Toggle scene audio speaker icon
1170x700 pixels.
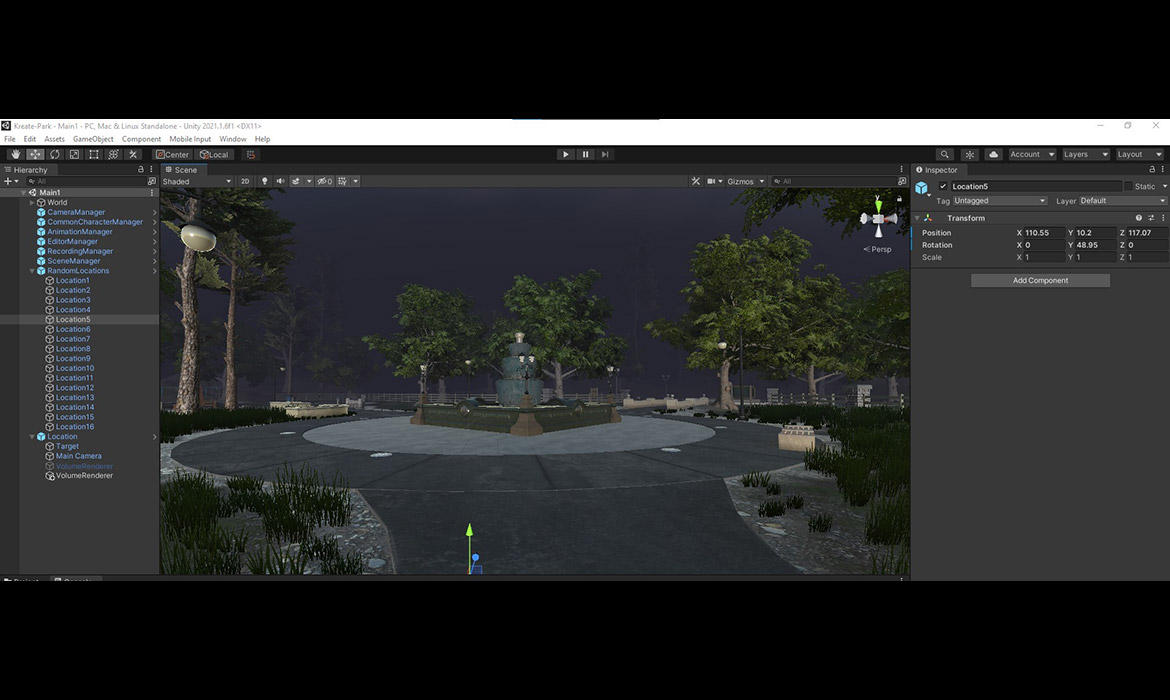280,182
